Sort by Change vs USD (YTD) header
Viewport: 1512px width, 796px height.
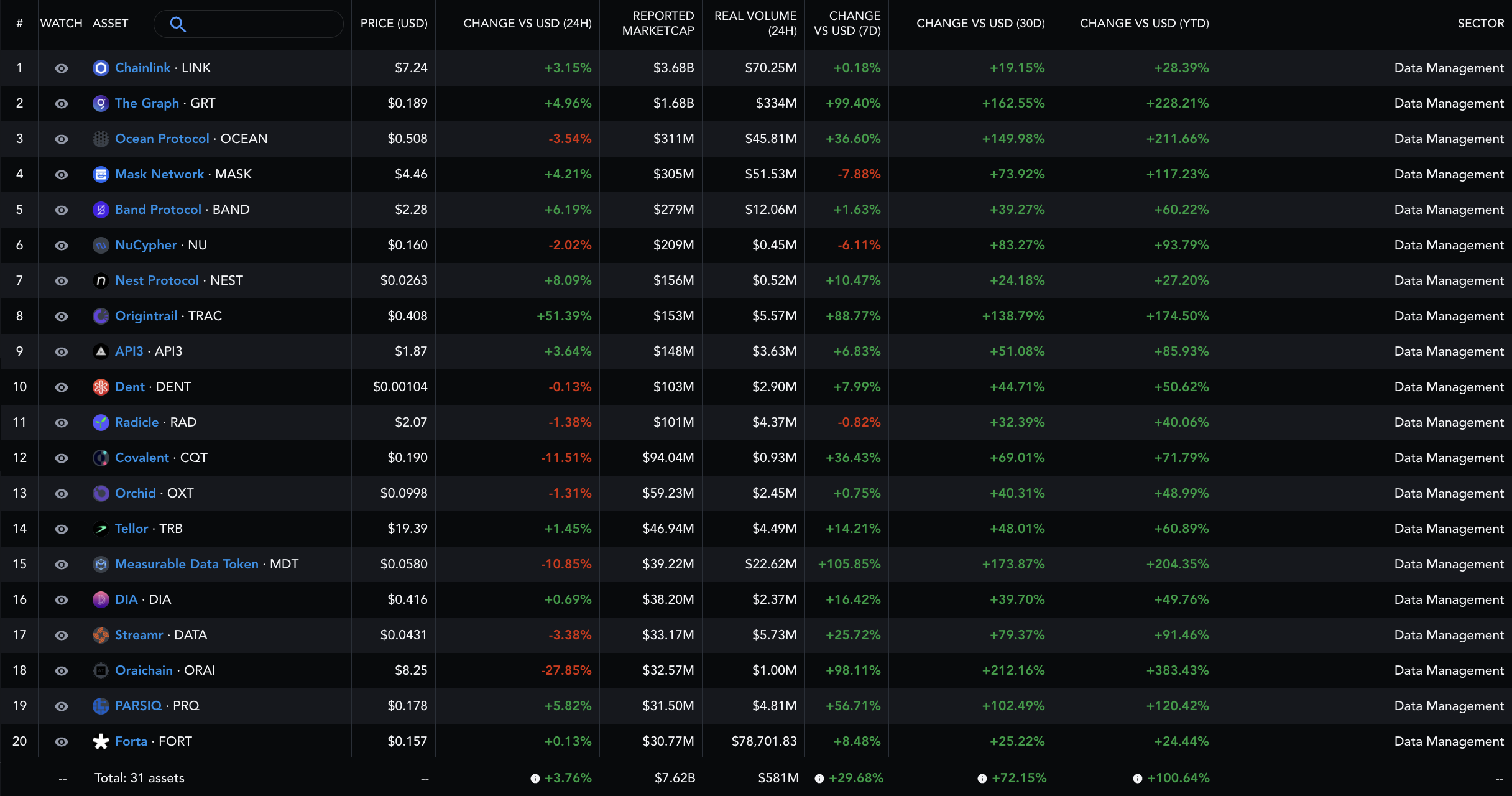pyautogui.click(x=1145, y=24)
